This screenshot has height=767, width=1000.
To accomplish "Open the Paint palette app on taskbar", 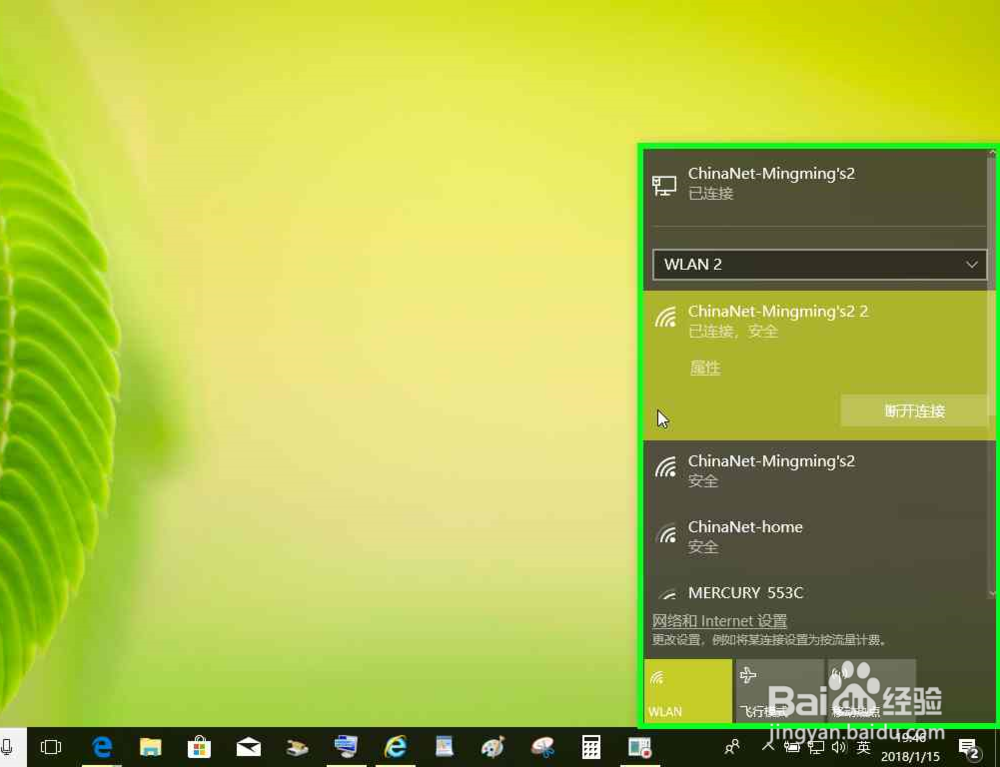I will (x=493, y=747).
